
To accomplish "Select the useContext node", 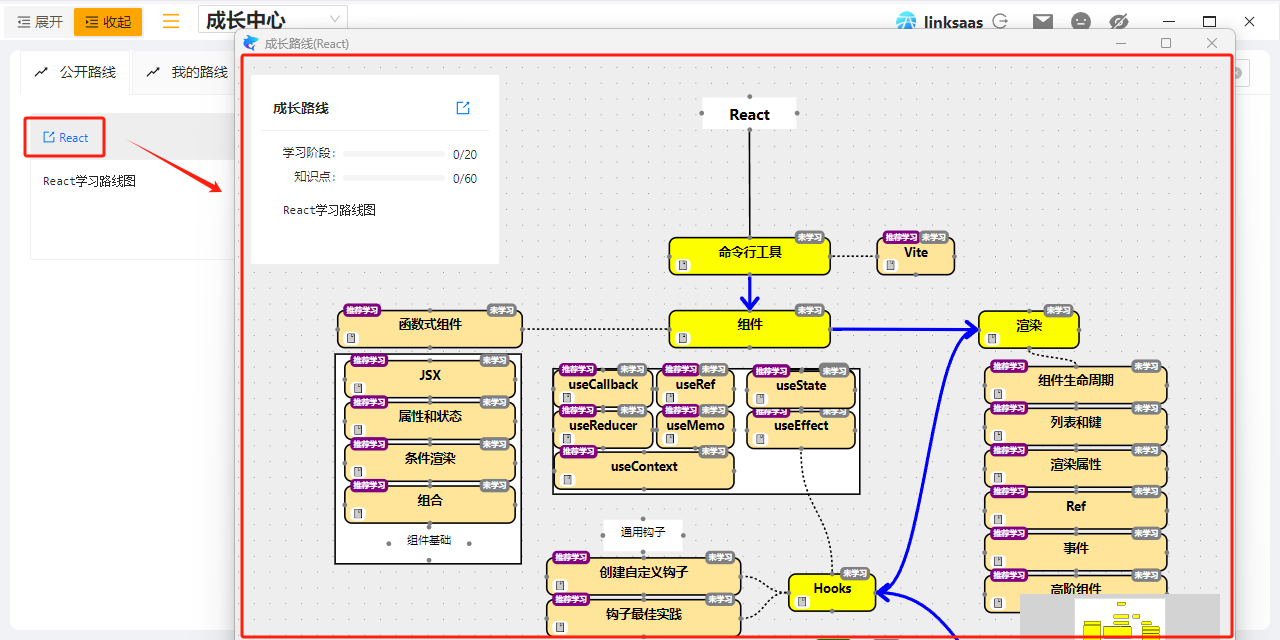I will pyautogui.click(x=644, y=470).
